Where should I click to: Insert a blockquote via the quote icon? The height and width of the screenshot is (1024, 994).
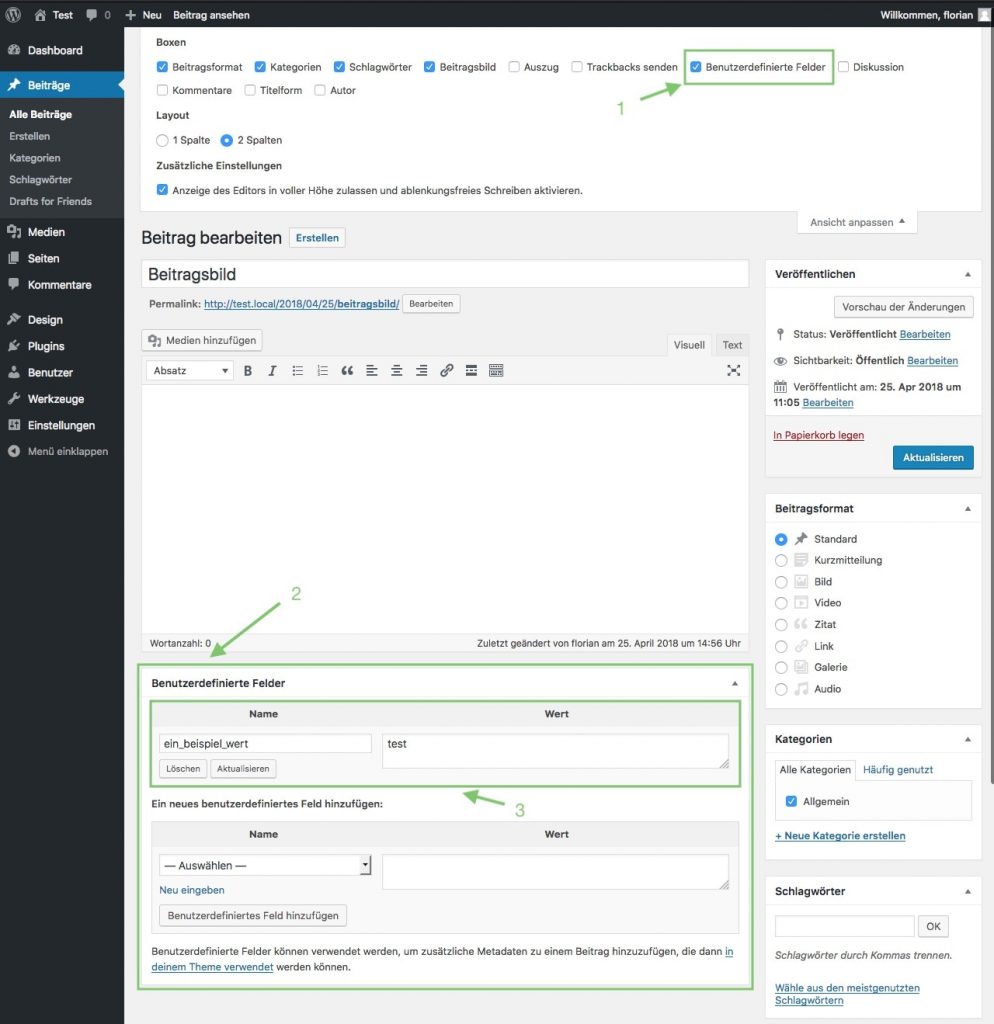[x=347, y=370]
